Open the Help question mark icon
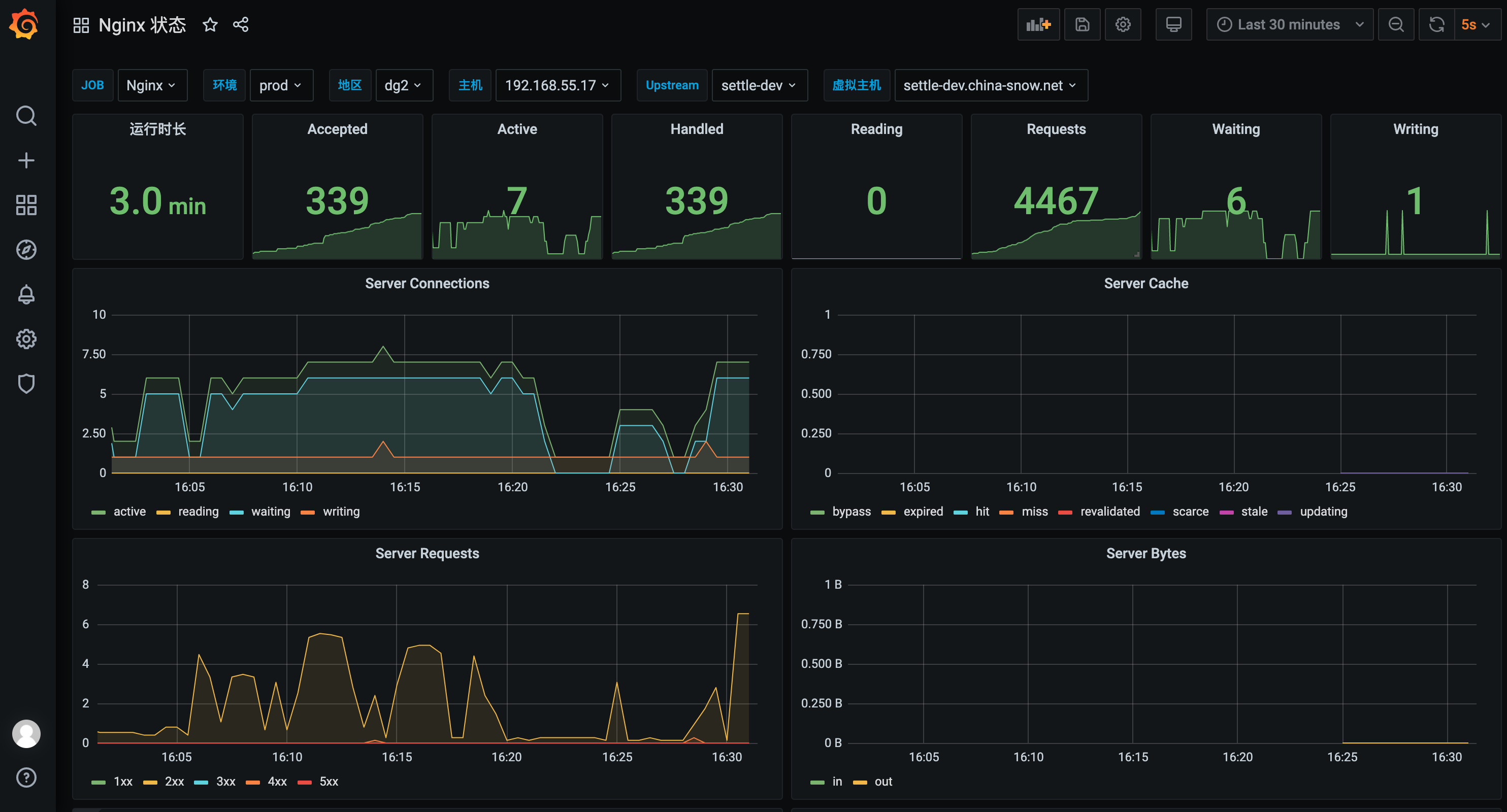Screen dimensions: 1507x812 (x=26, y=777)
